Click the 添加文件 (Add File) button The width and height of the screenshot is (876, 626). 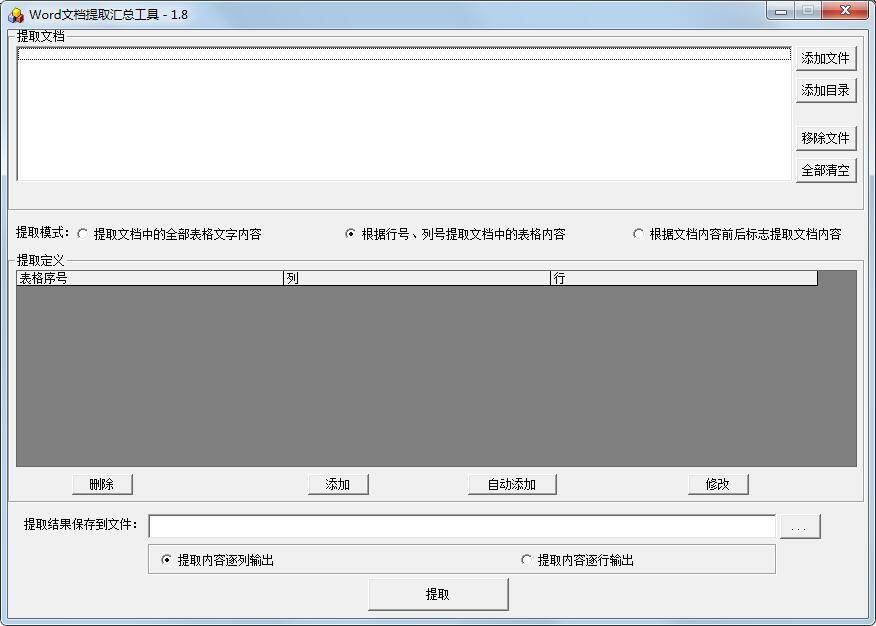(x=826, y=58)
